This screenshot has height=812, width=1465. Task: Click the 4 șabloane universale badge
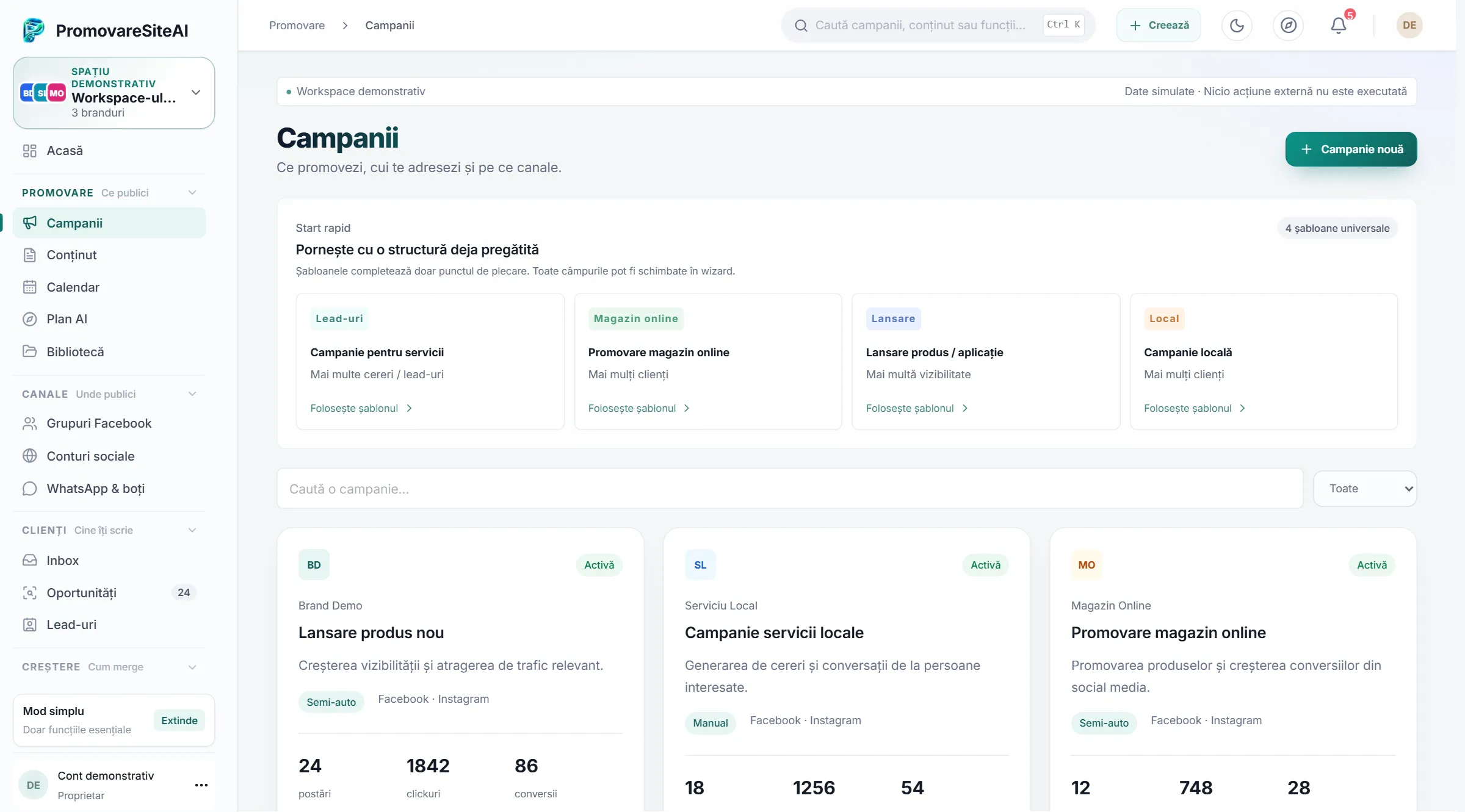click(x=1337, y=228)
